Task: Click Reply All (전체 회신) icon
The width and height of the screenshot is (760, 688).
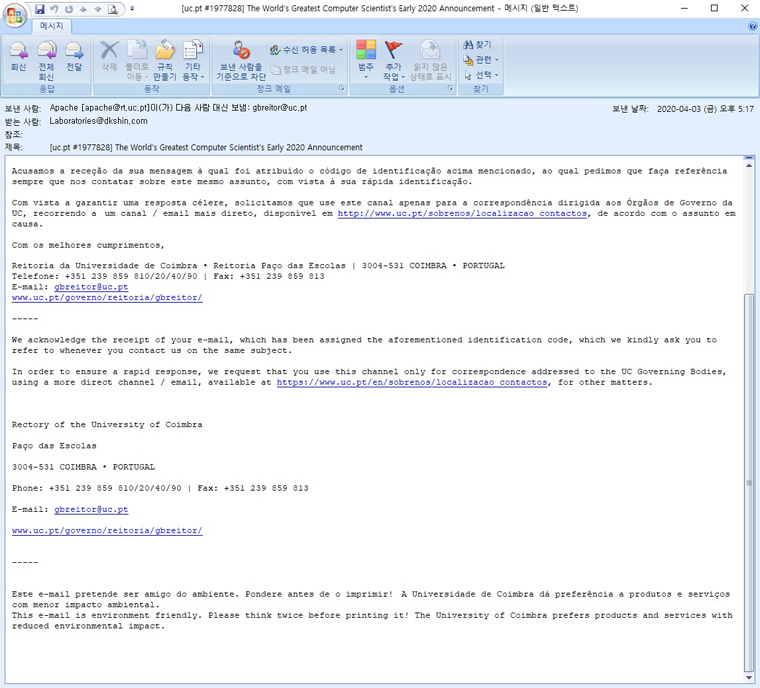Action: point(46,58)
